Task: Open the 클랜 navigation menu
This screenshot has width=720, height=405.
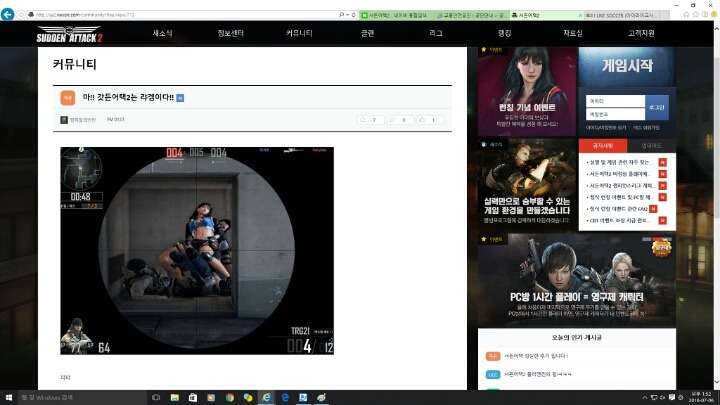Action: [367, 33]
